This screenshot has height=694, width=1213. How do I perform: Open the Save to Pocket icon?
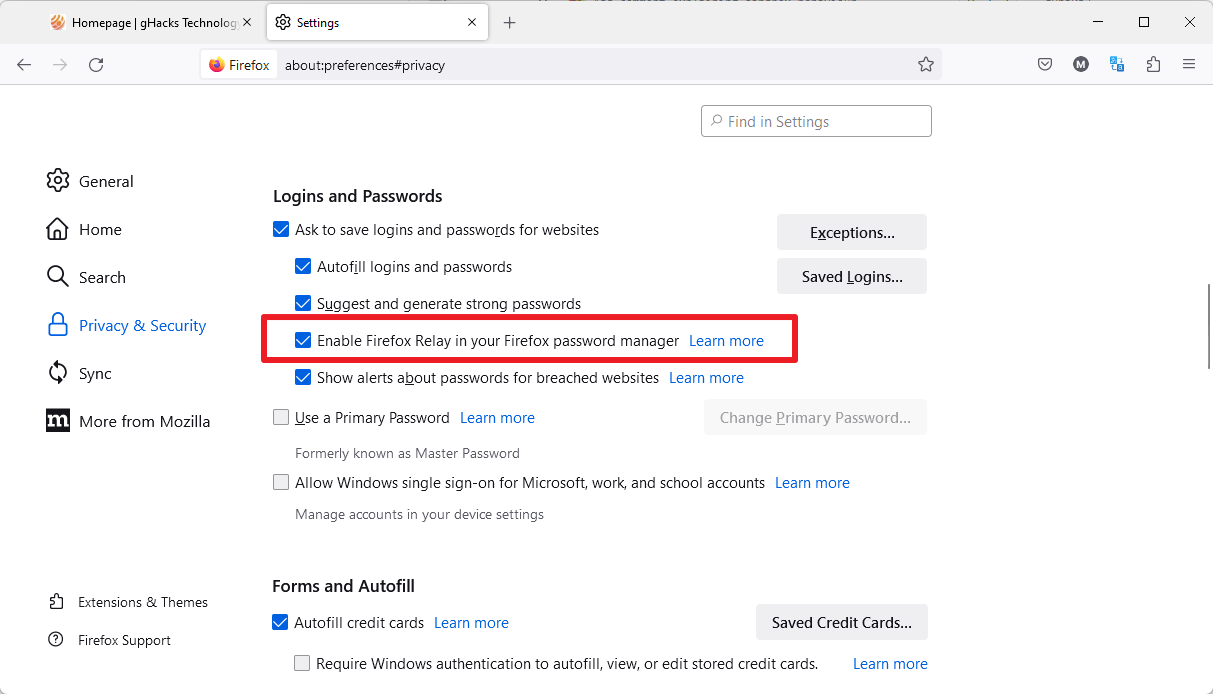pyautogui.click(x=1045, y=65)
